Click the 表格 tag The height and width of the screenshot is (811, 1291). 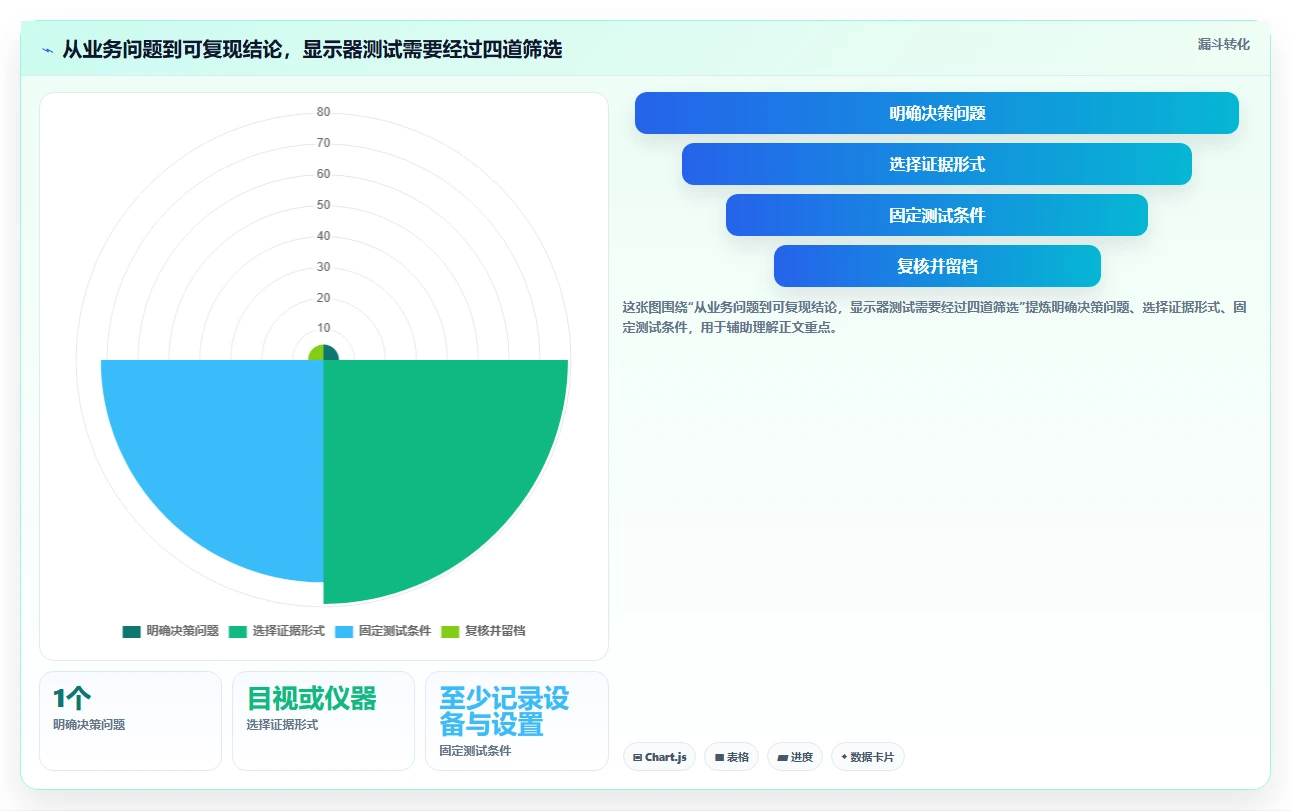(x=732, y=757)
